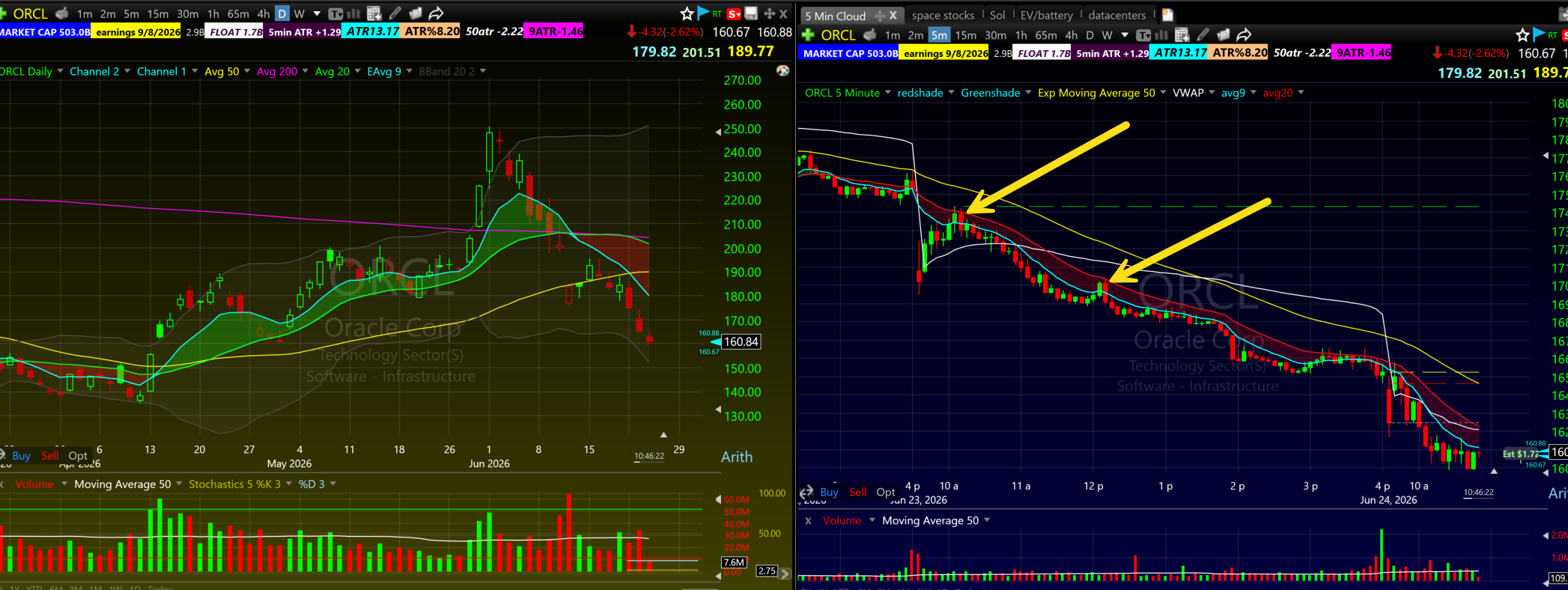
Task: Click Opt button under the daily chart
Action: [x=78, y=455]
